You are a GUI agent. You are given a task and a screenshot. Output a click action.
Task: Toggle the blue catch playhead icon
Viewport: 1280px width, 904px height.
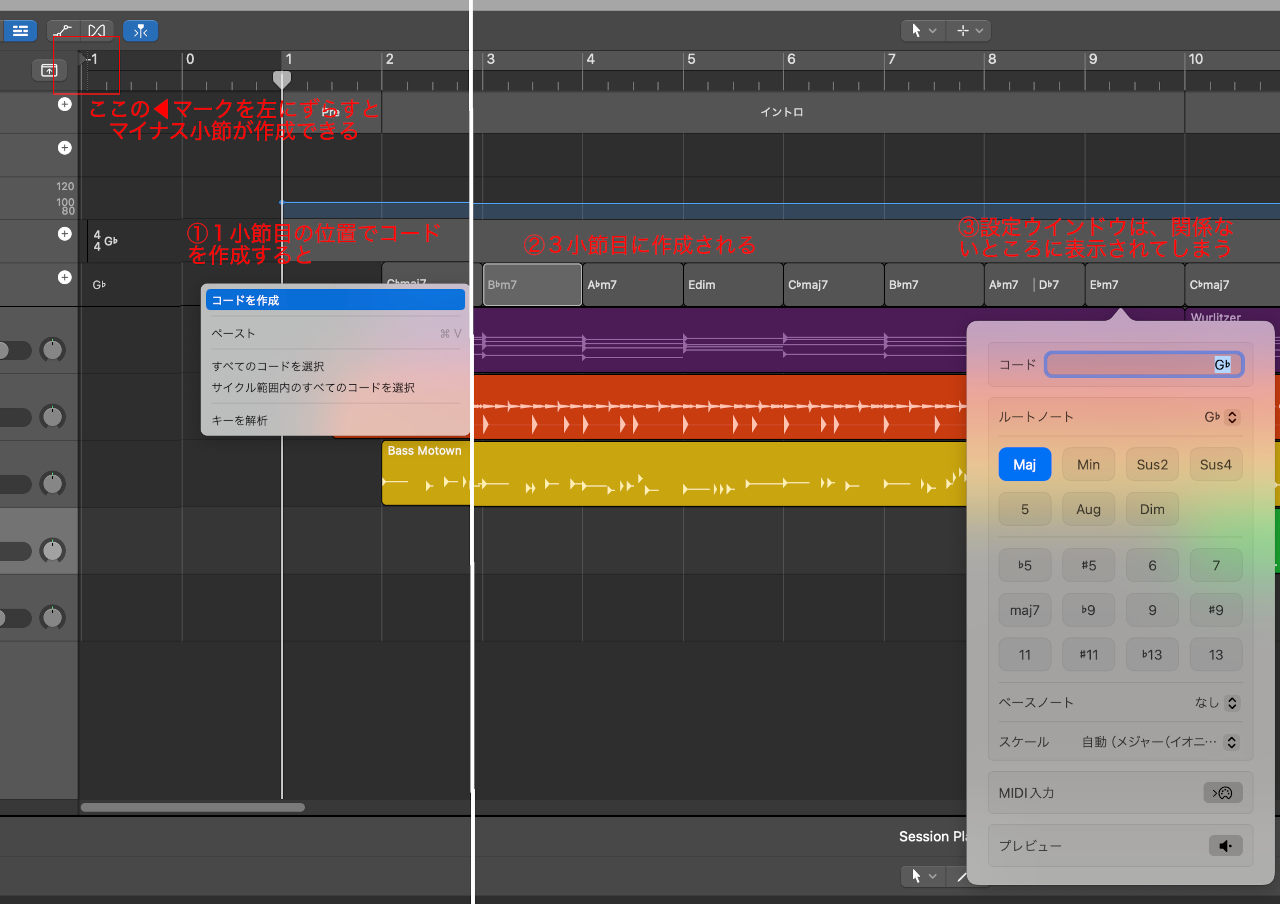tap(141, 31)
